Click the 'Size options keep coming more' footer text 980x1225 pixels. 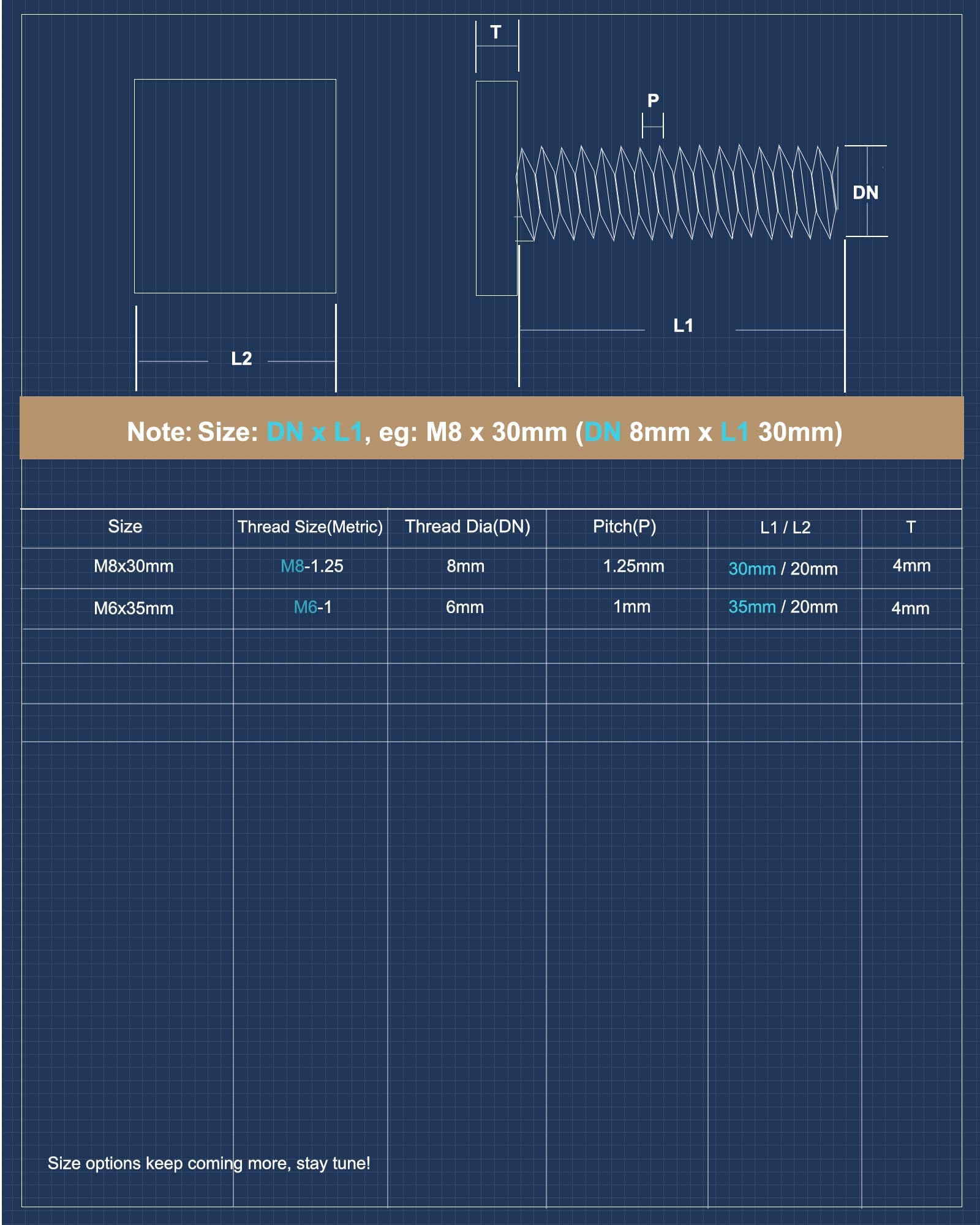(x=209, y=1163)
